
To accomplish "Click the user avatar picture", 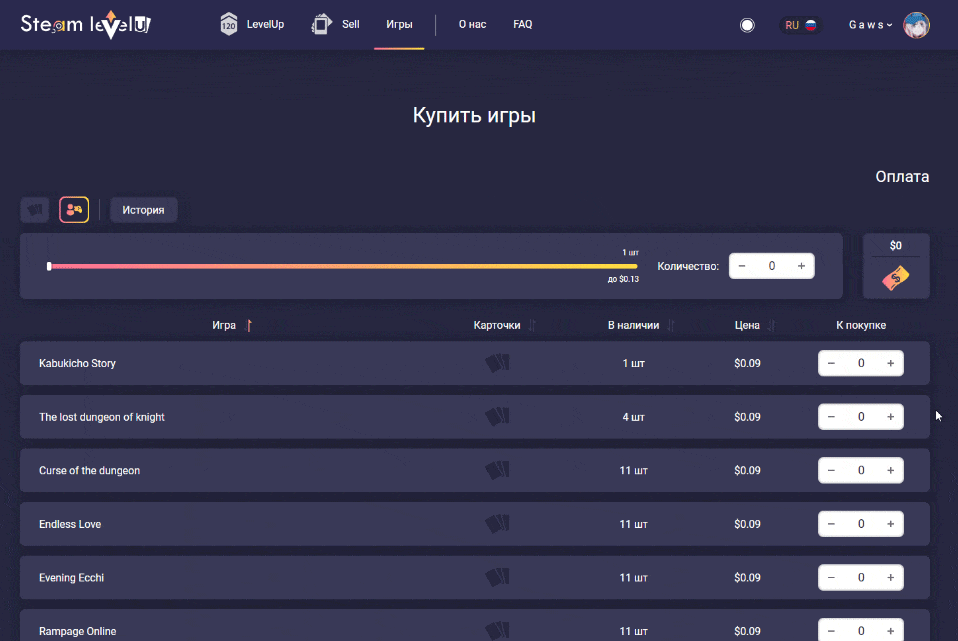I will (916, 24).
